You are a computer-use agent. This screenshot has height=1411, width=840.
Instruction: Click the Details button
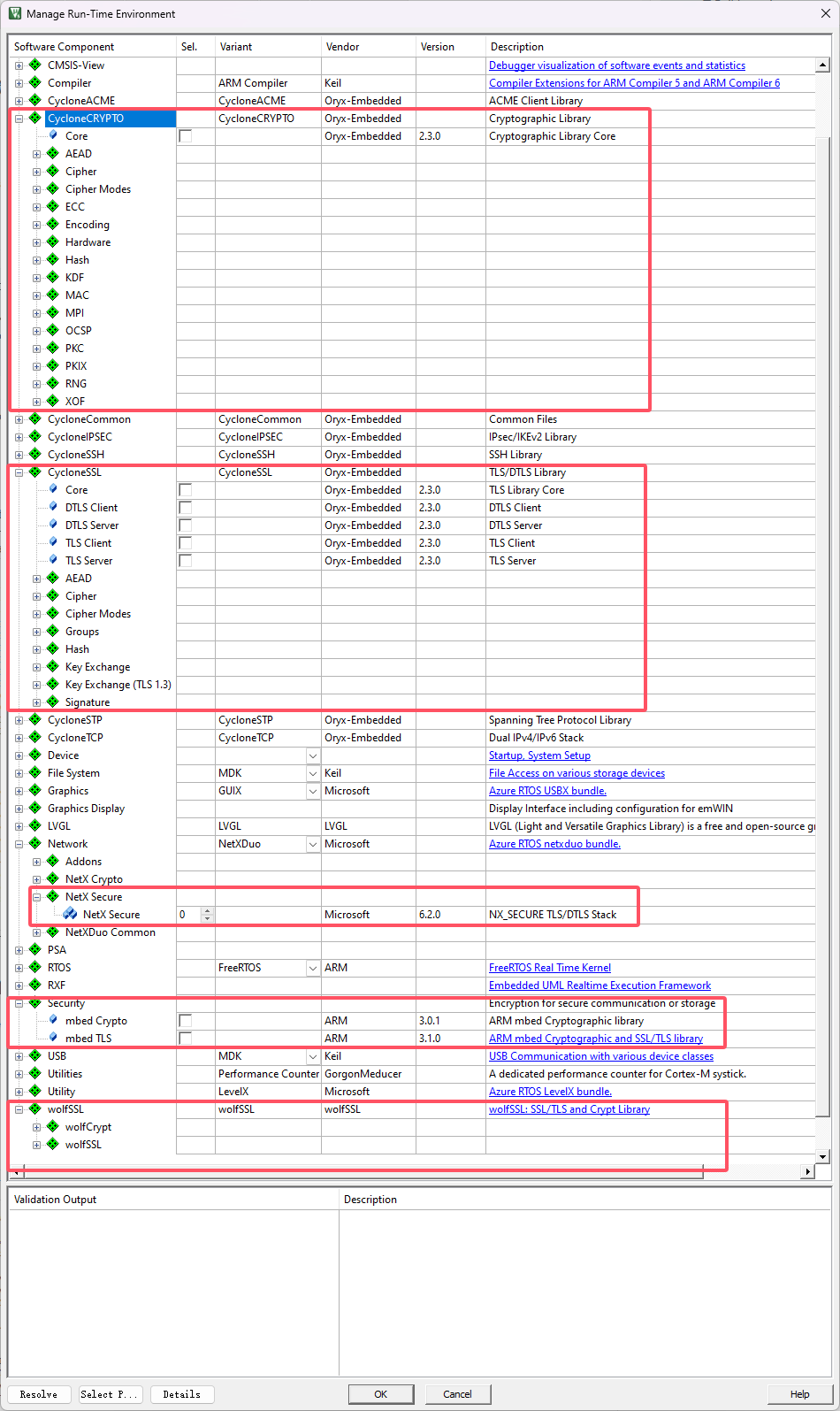182,1394
